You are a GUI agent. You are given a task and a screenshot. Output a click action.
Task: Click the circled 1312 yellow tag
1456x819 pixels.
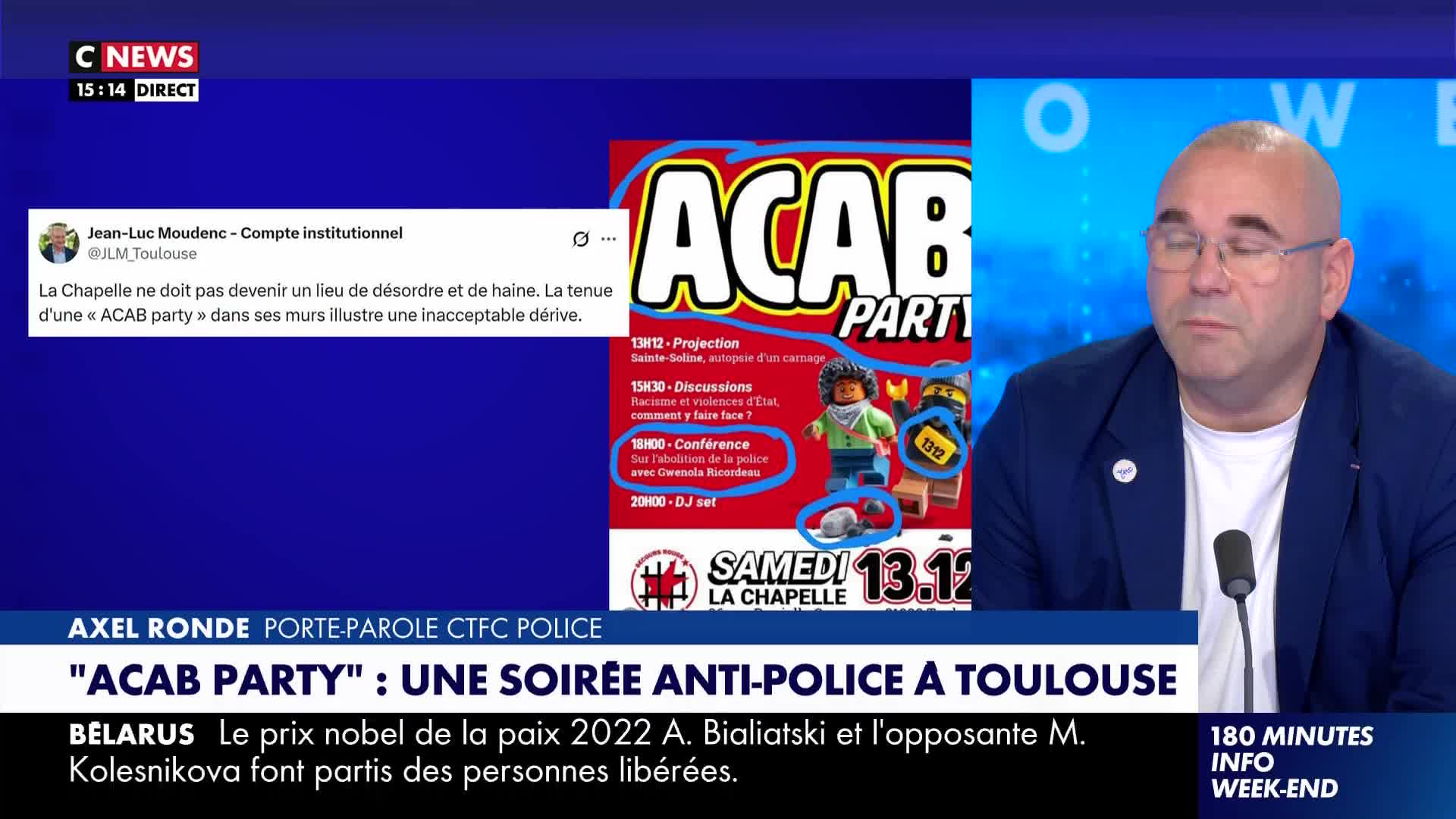(933, 446)
